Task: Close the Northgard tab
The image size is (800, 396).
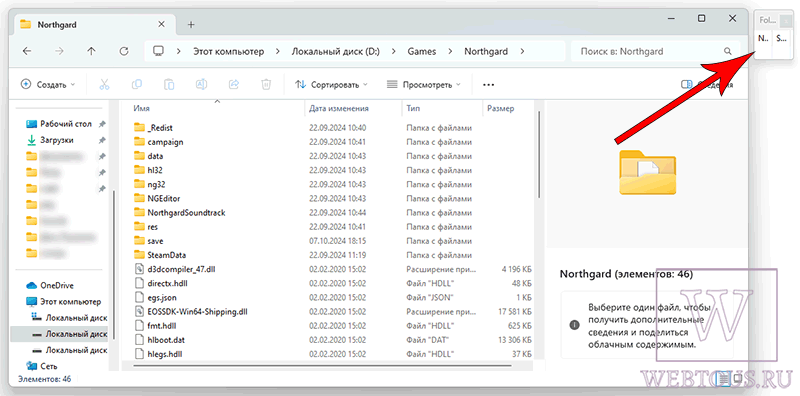Action: point(161,24)
